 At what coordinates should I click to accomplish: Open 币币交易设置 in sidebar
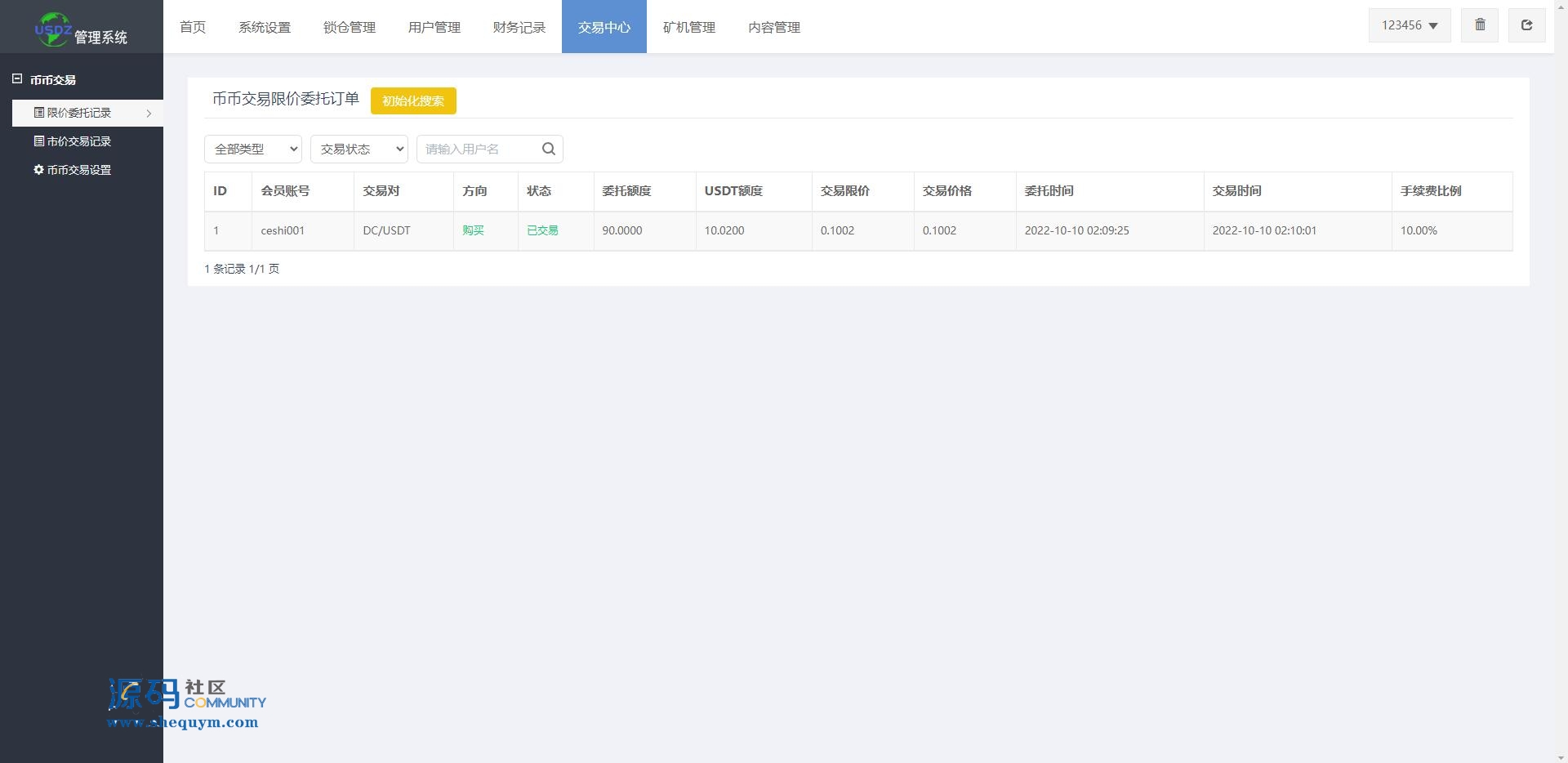pos(78,170)
